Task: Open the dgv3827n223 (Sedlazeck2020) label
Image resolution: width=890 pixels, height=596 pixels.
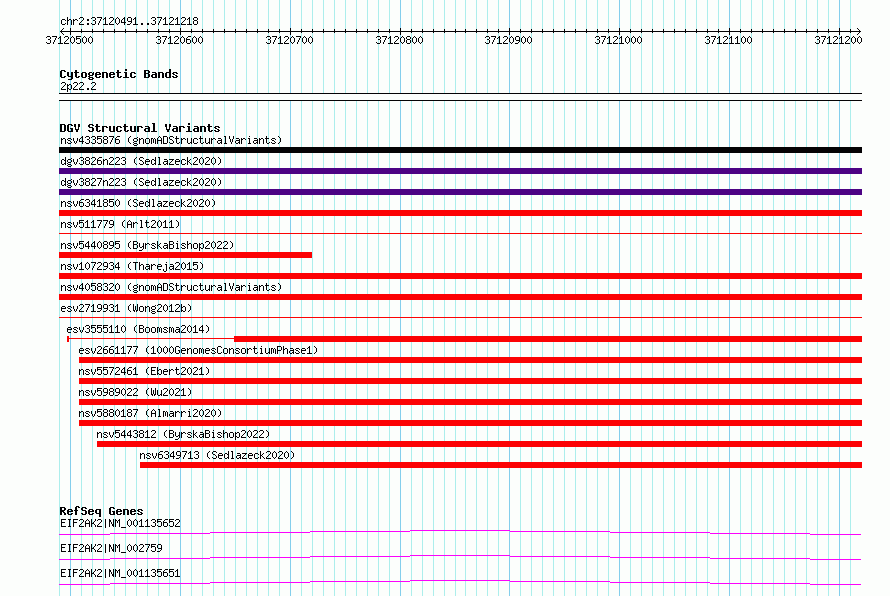Action: (x=141, y=182)
